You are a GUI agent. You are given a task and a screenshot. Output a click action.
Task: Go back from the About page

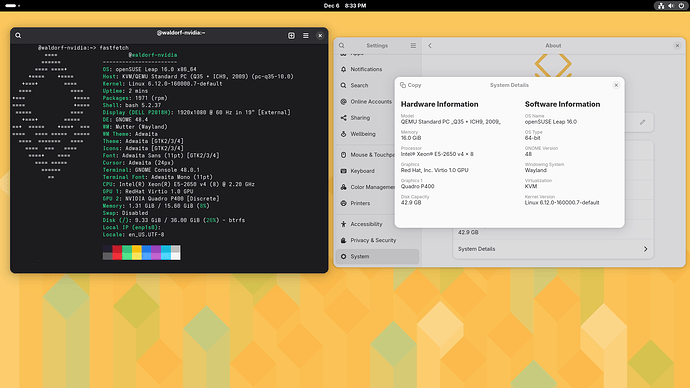tap(430, 45)
